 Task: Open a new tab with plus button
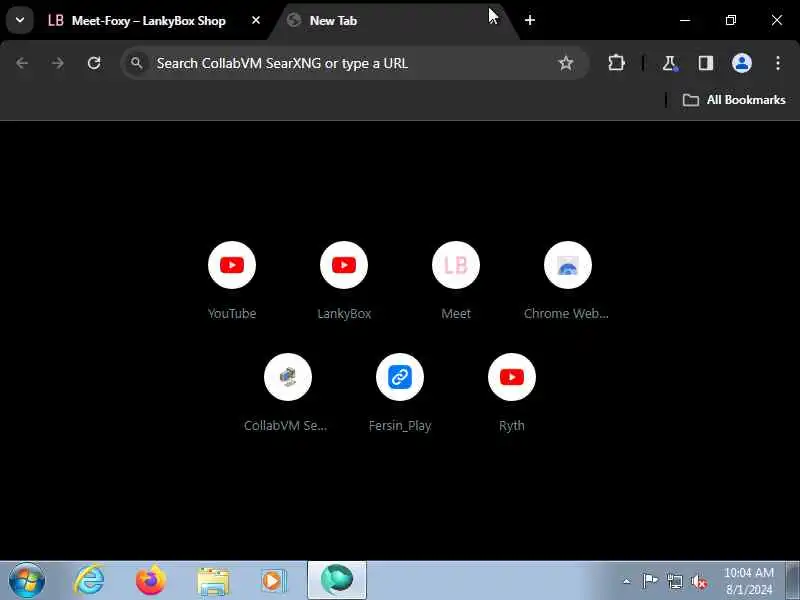(530, 20)
